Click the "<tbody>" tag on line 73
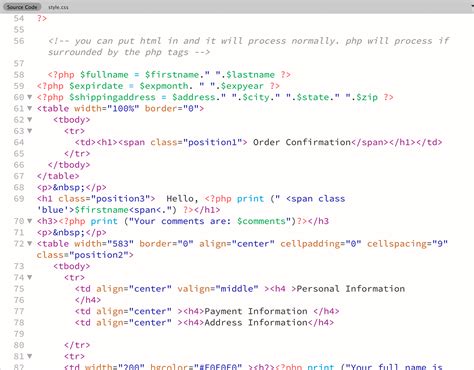Viewport: 474px width, 370px height. click(x=72, y=266)
